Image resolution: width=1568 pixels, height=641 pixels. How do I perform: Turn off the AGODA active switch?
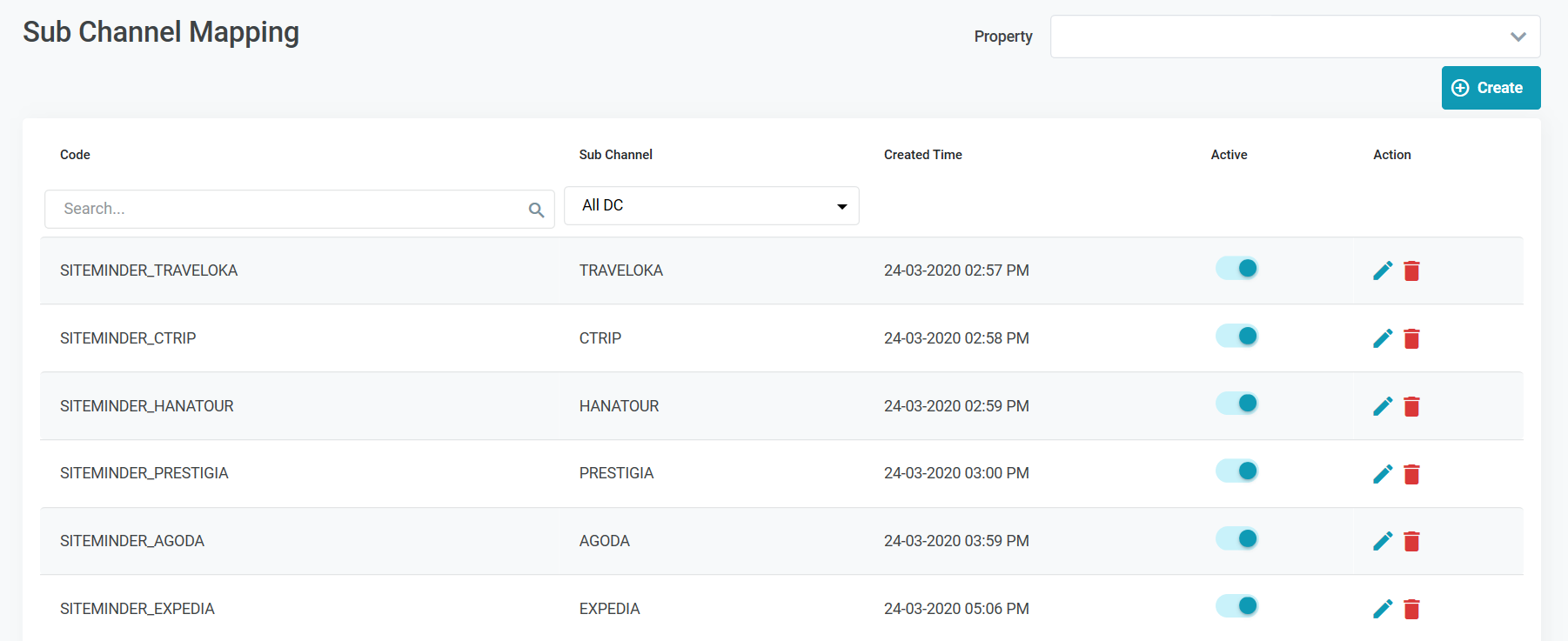pyautogui.click(x=1236, y=539)
